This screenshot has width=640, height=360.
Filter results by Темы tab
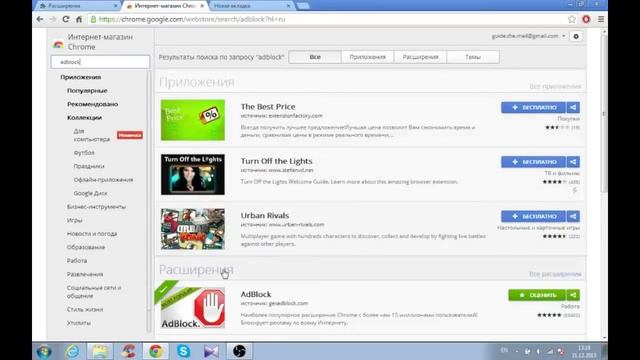coord(473,57)
